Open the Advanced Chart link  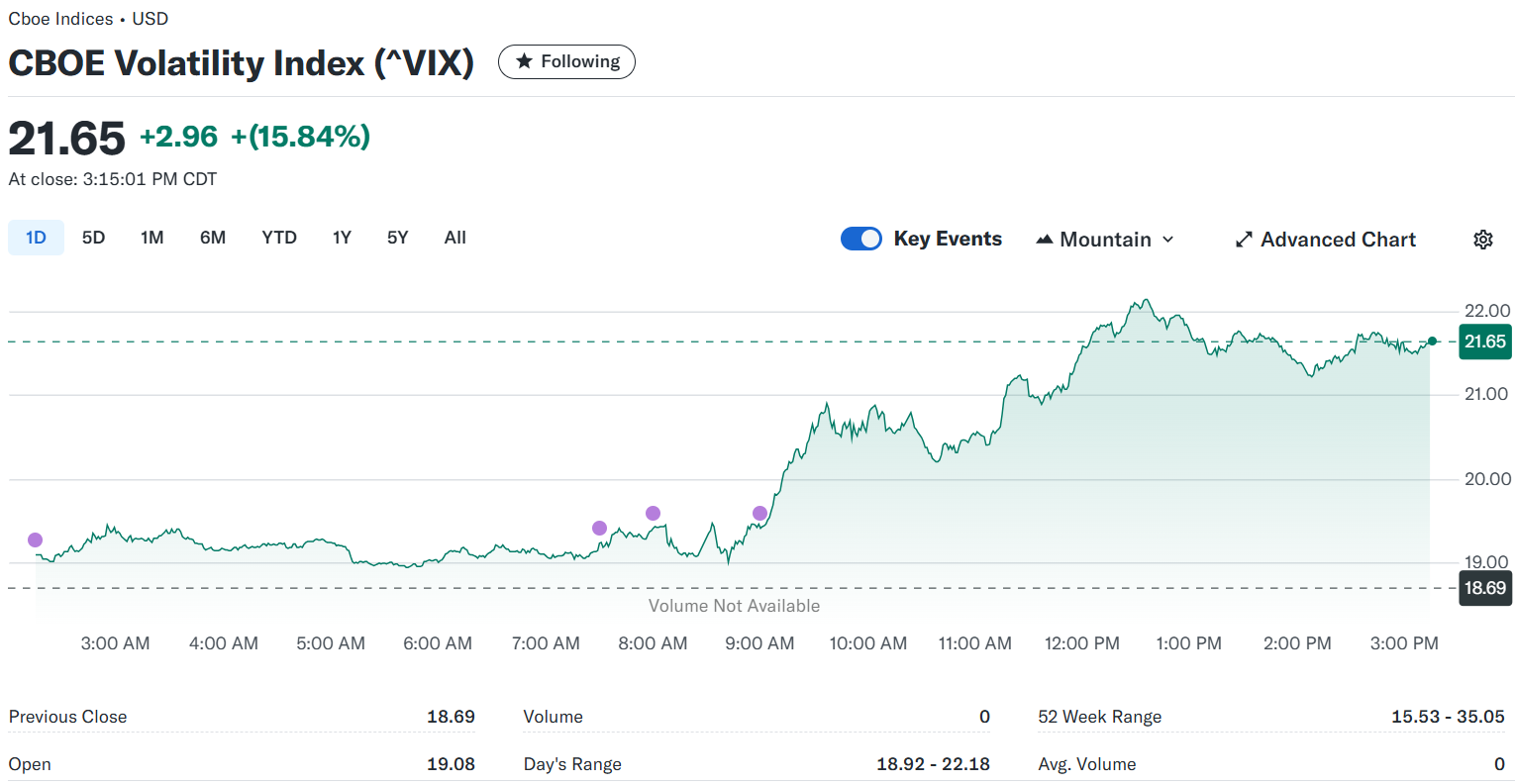point(1326,240)
